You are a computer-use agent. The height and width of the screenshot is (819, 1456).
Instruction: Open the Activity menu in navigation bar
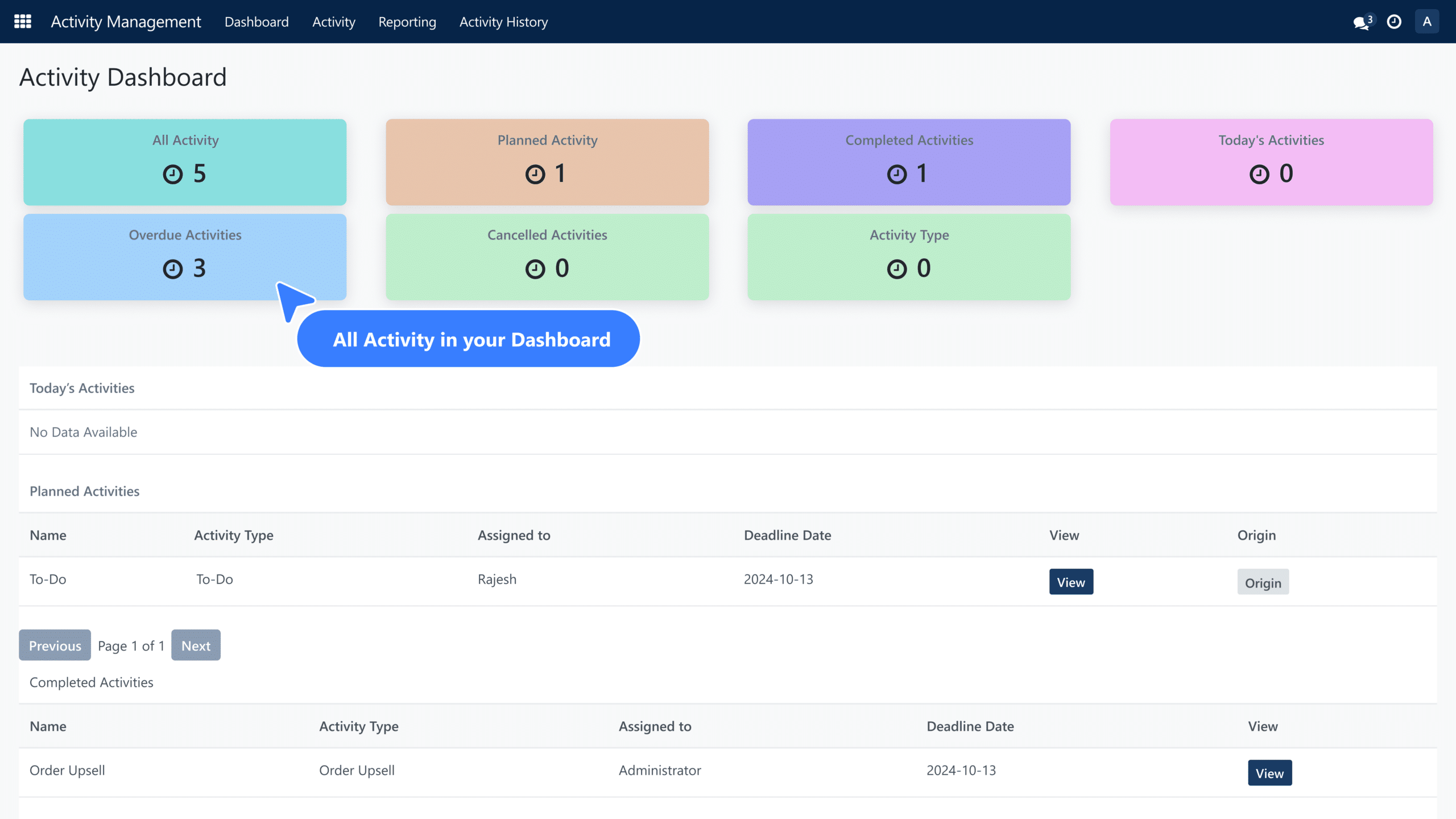click(x=333, y=21)
